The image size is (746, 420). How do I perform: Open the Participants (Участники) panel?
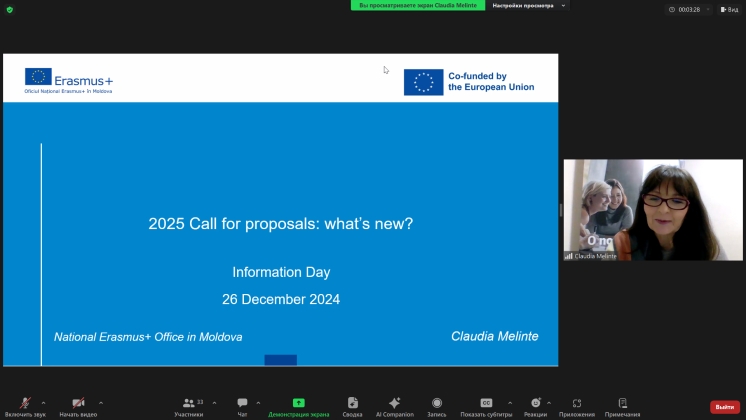pos(188,404)
